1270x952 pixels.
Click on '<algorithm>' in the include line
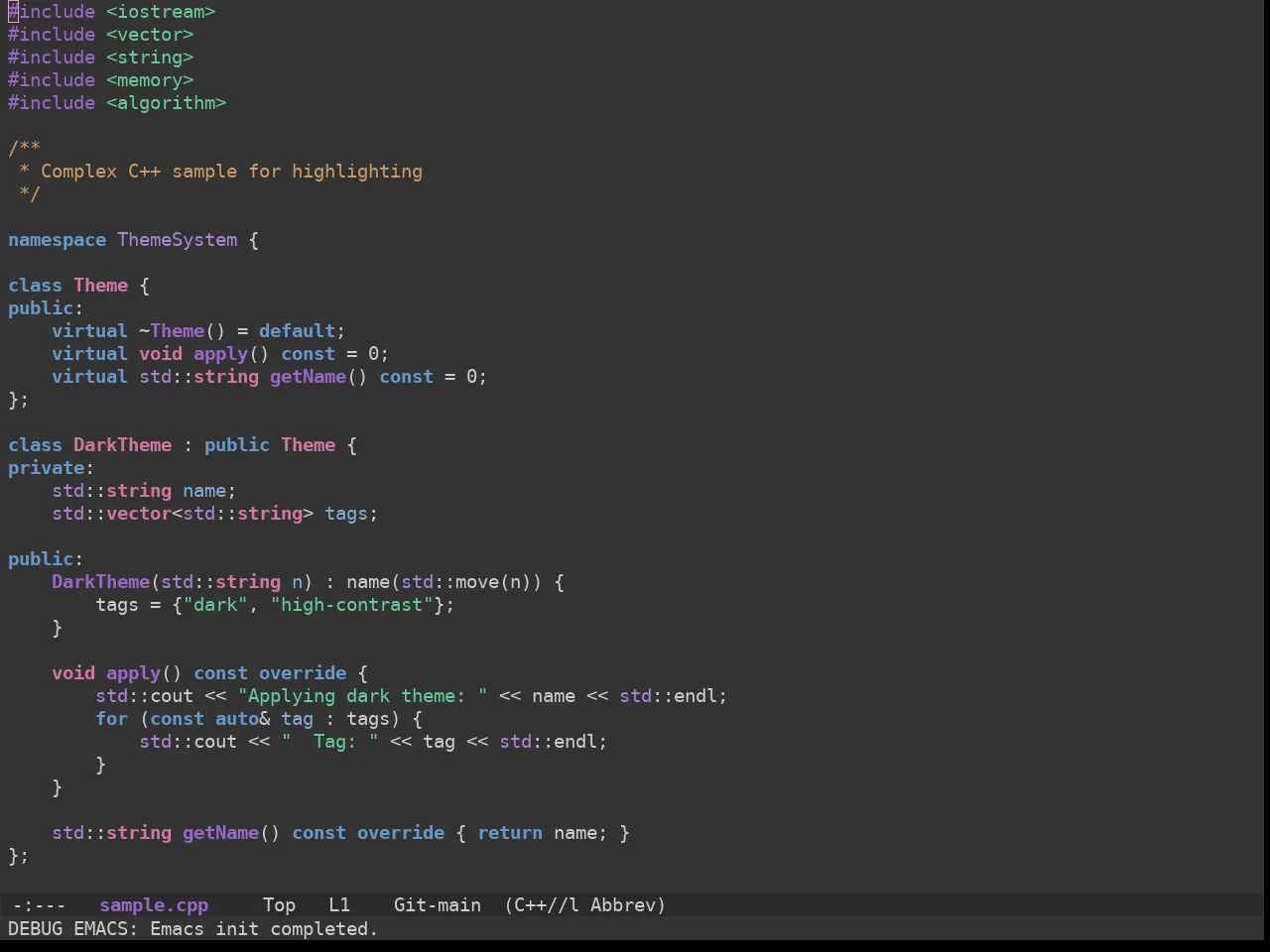tap(167, 103)
